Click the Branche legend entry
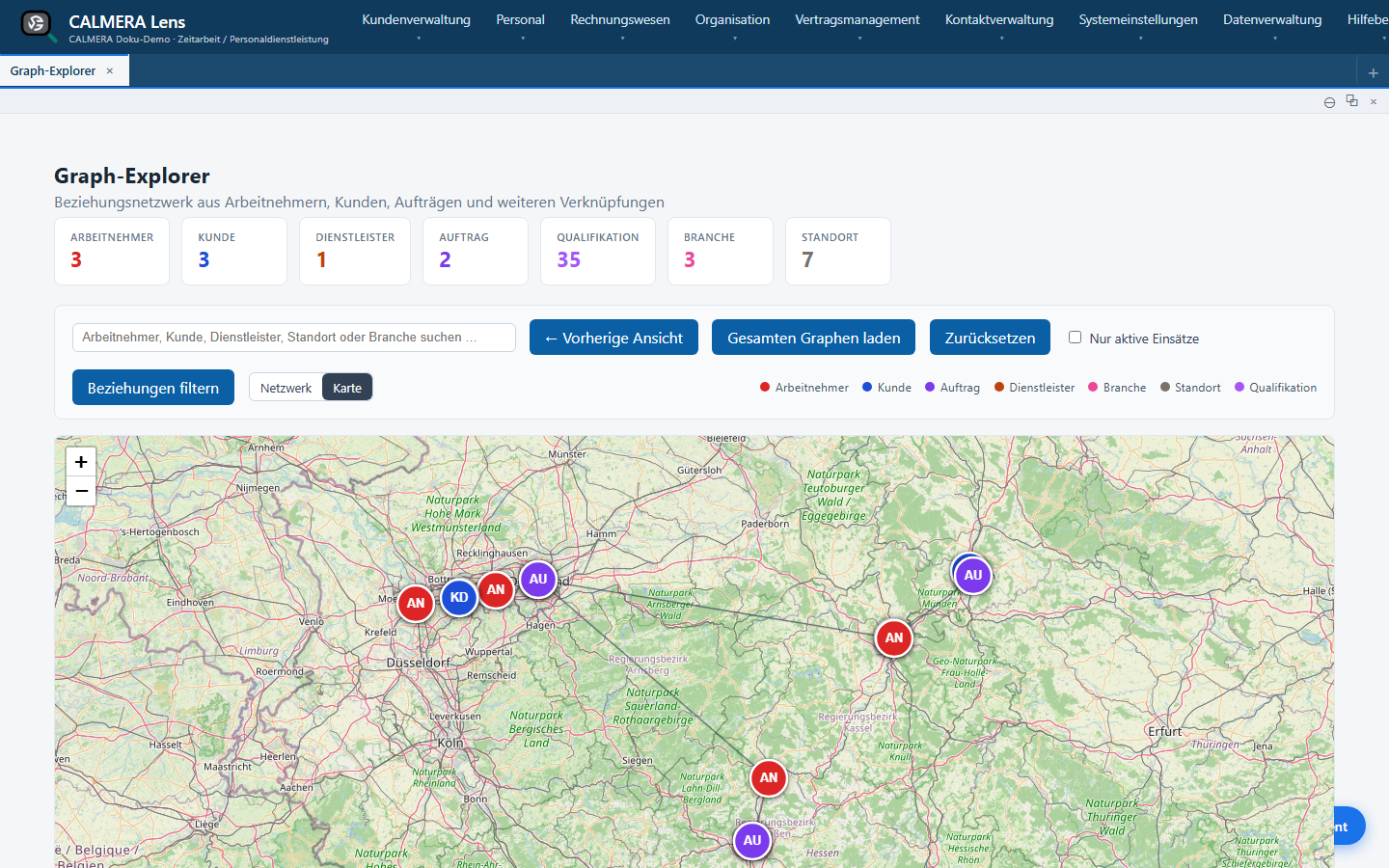The image size is (1389, 868). [x=1117, y=388]
